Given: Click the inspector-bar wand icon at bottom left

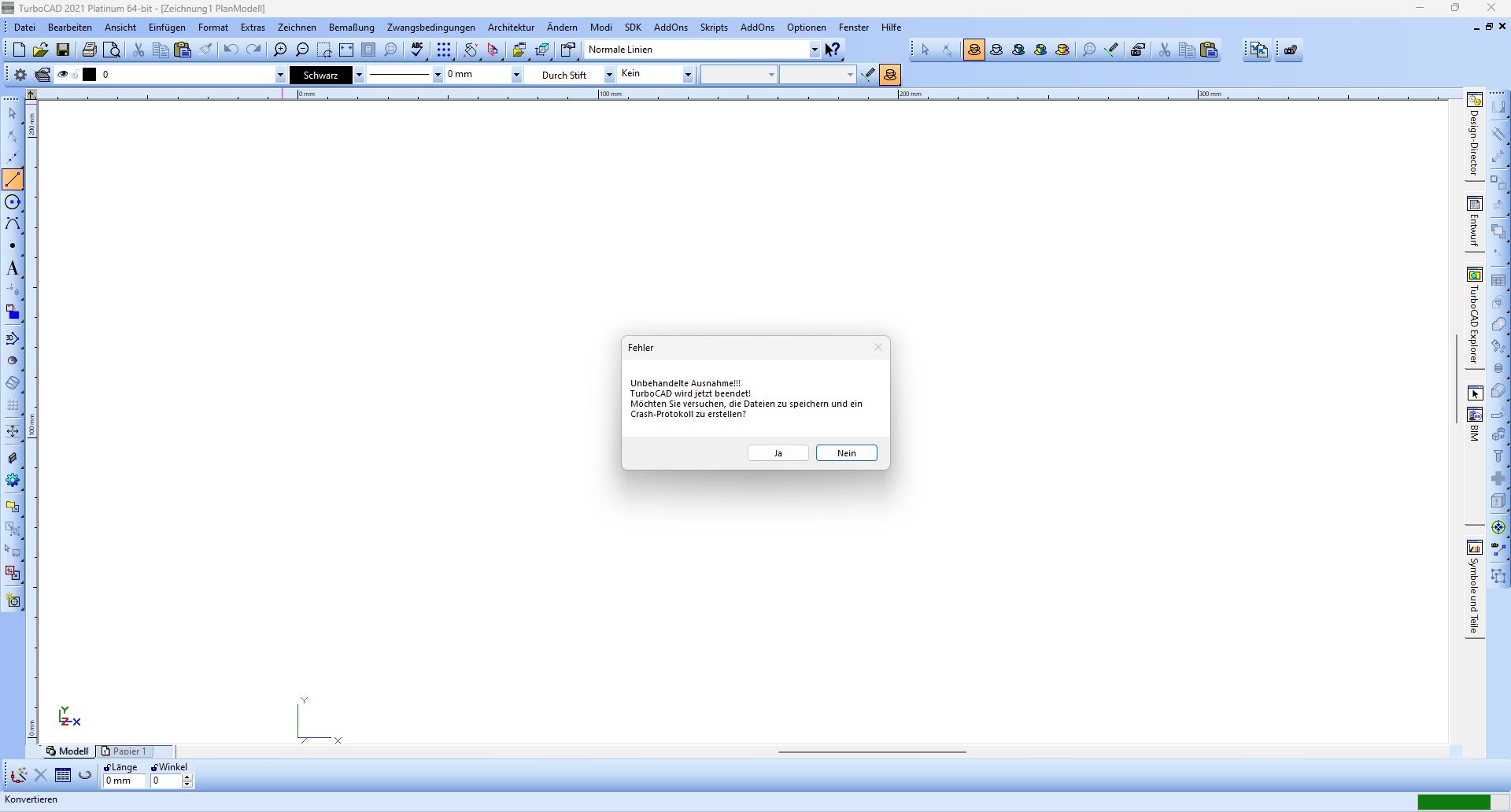Looking at the screenshot, I should 19,775.
